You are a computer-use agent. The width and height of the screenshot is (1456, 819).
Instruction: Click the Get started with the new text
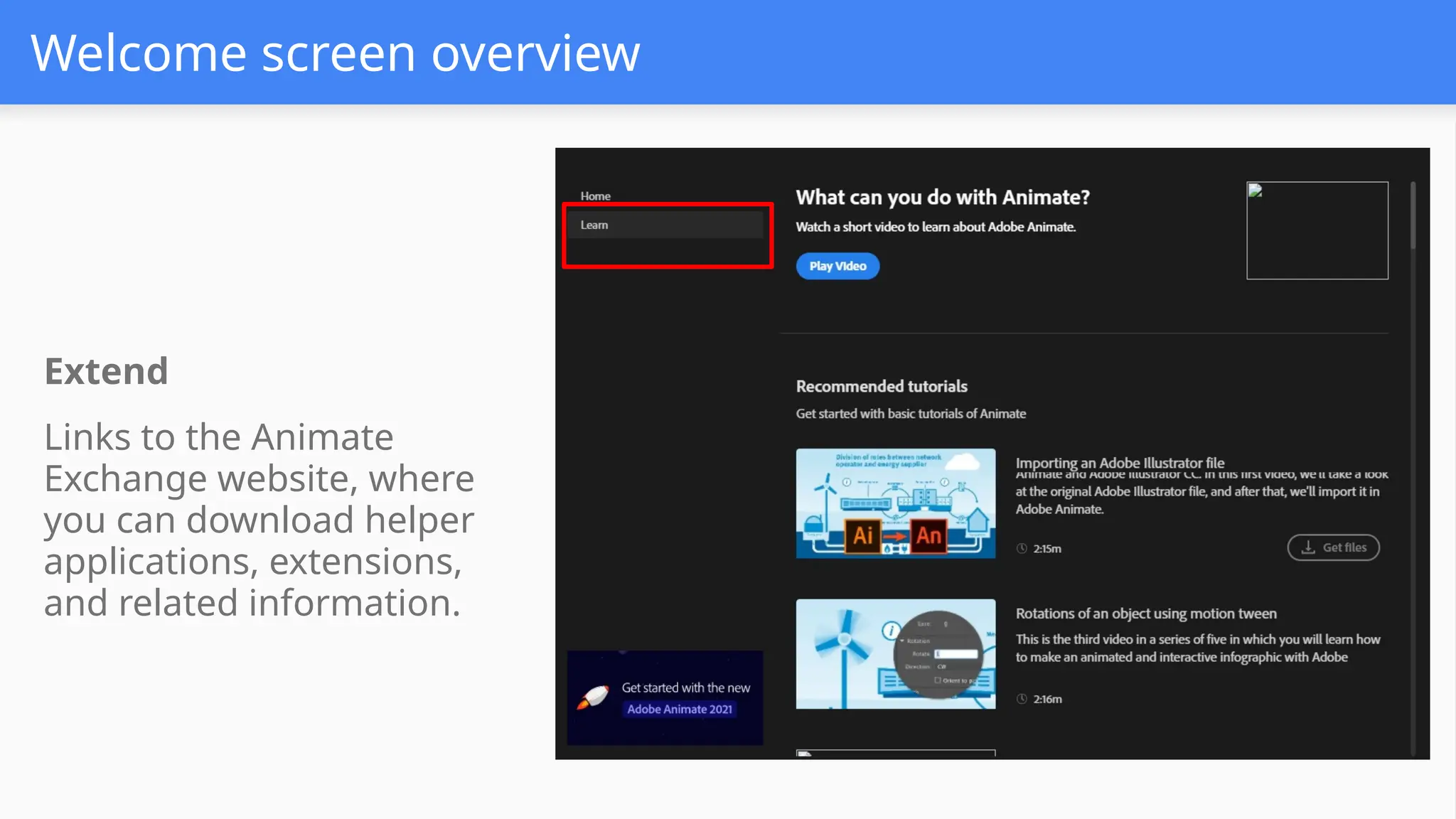pyautogui.click(x=685, y=687)
